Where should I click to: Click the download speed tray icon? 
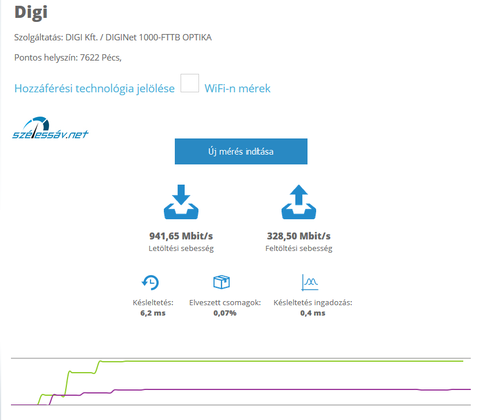[181, 202]
